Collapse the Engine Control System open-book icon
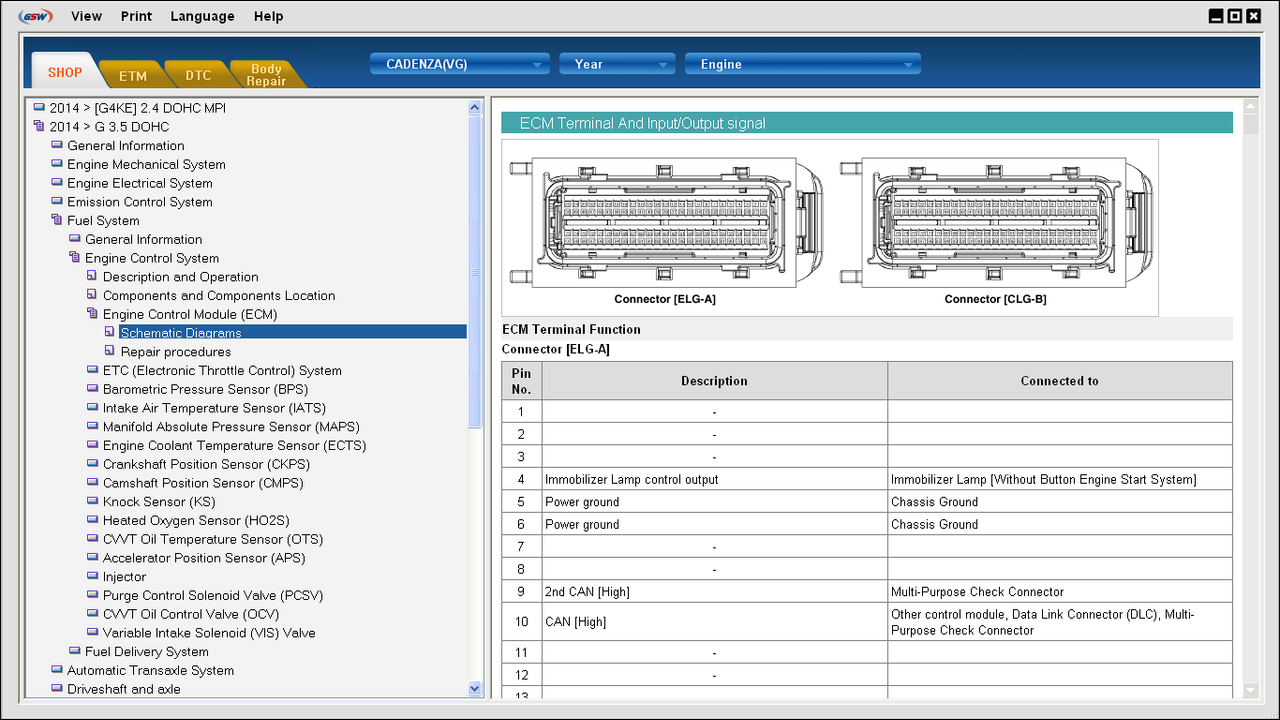1280x720 pixels. point(75,258)
